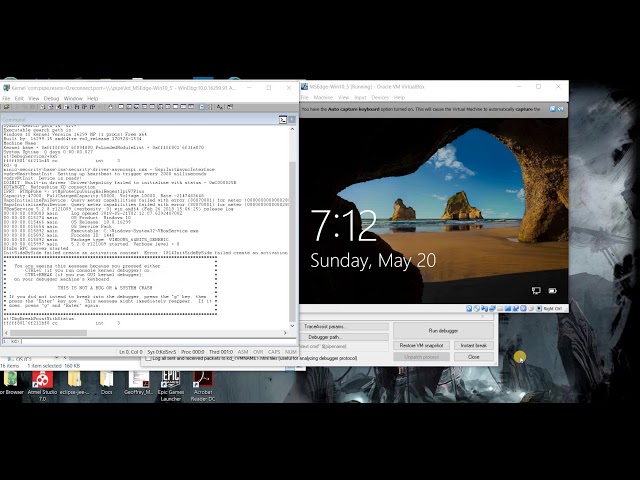
Task: Click the 'Right Ctrl' host key indicator in VirtualBox
Action: click(552, 309)
